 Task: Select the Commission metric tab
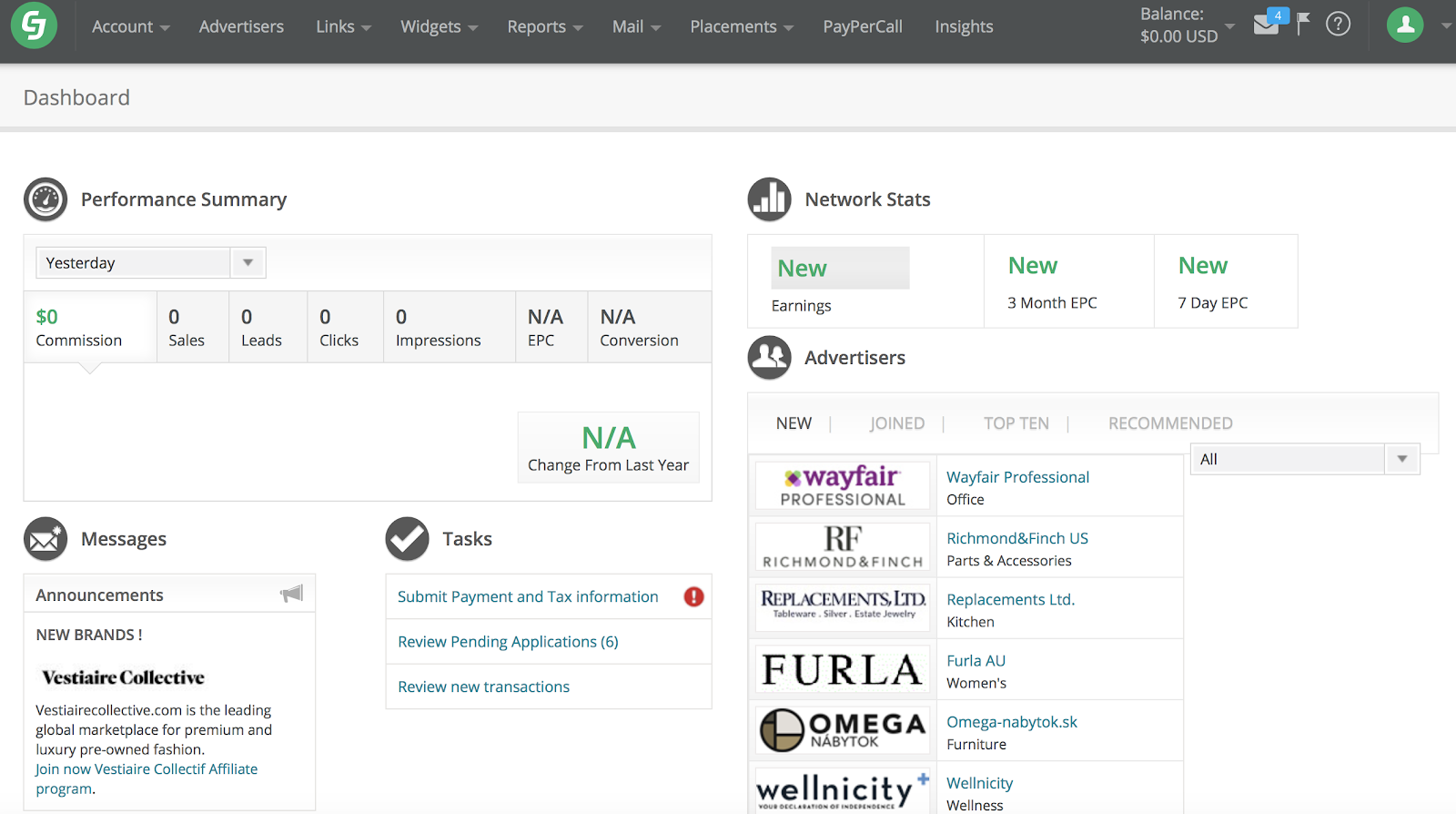click(90, 328)
